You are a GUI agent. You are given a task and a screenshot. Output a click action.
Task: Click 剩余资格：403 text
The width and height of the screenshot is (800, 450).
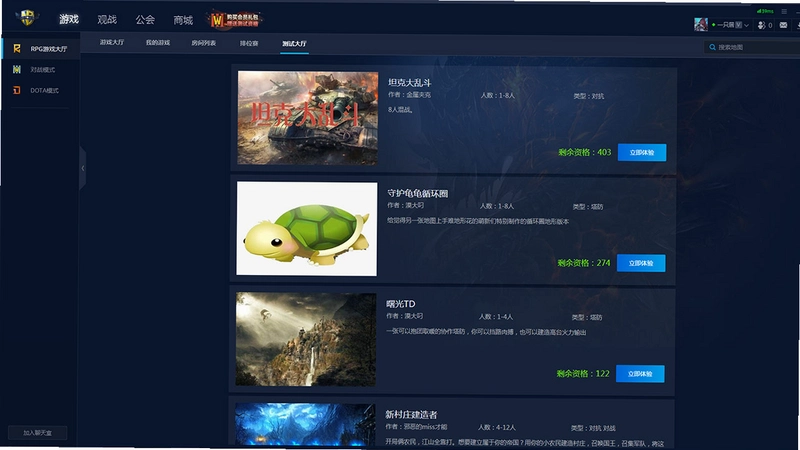[584, 152]
